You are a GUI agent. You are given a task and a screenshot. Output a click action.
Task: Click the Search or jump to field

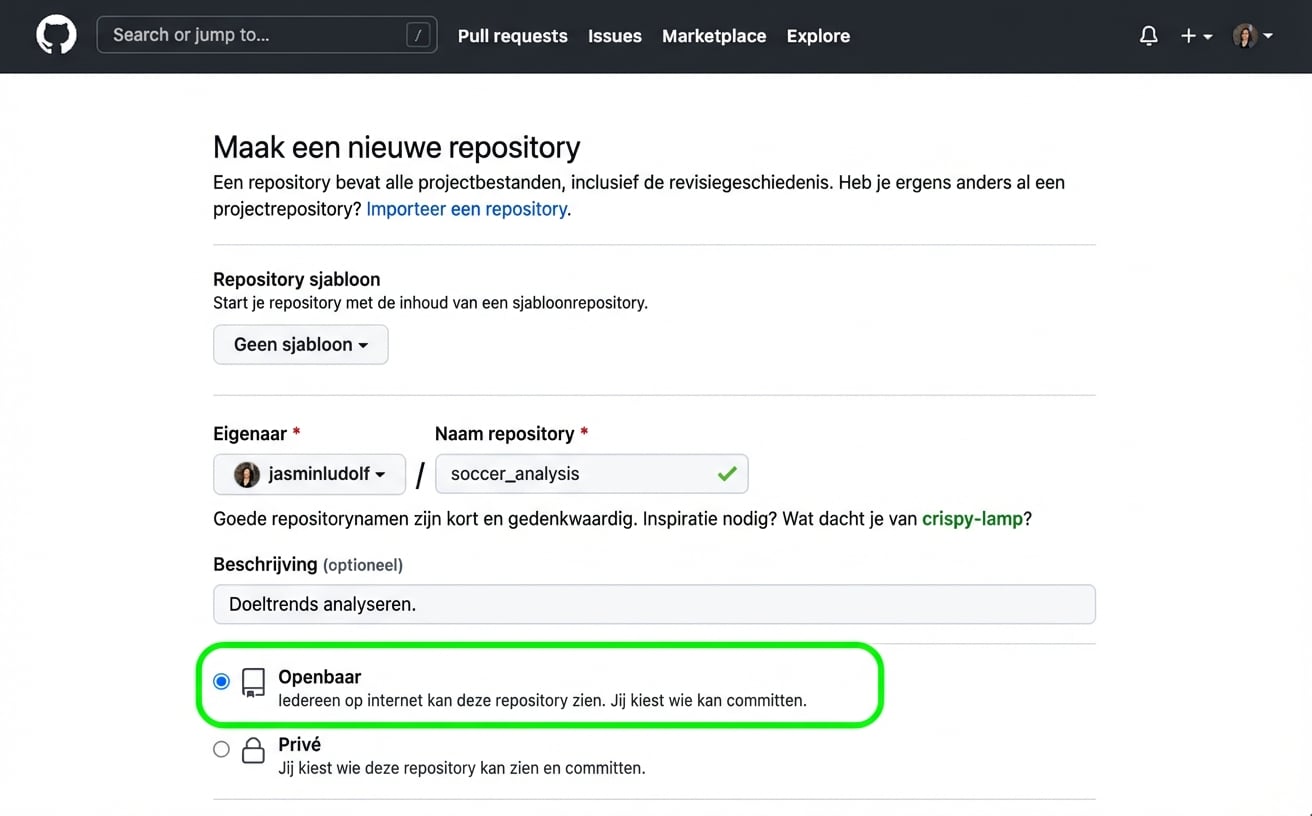pyautogui.click(x=266, y=34)
